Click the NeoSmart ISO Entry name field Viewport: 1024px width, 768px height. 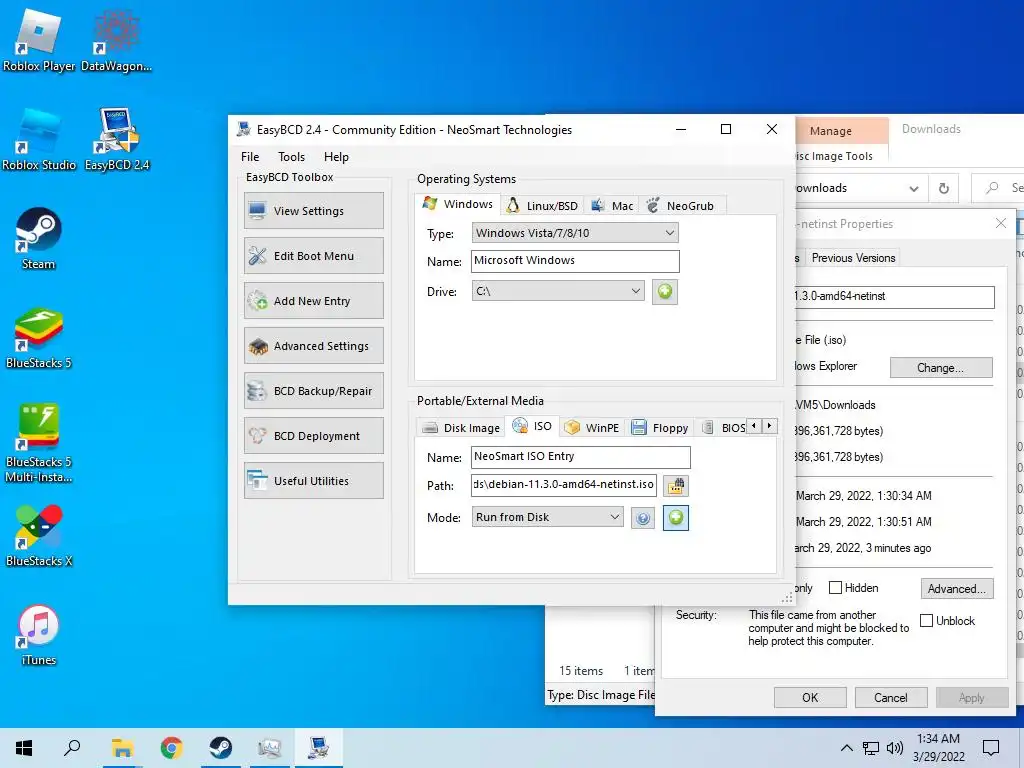[x=581, y=457]
